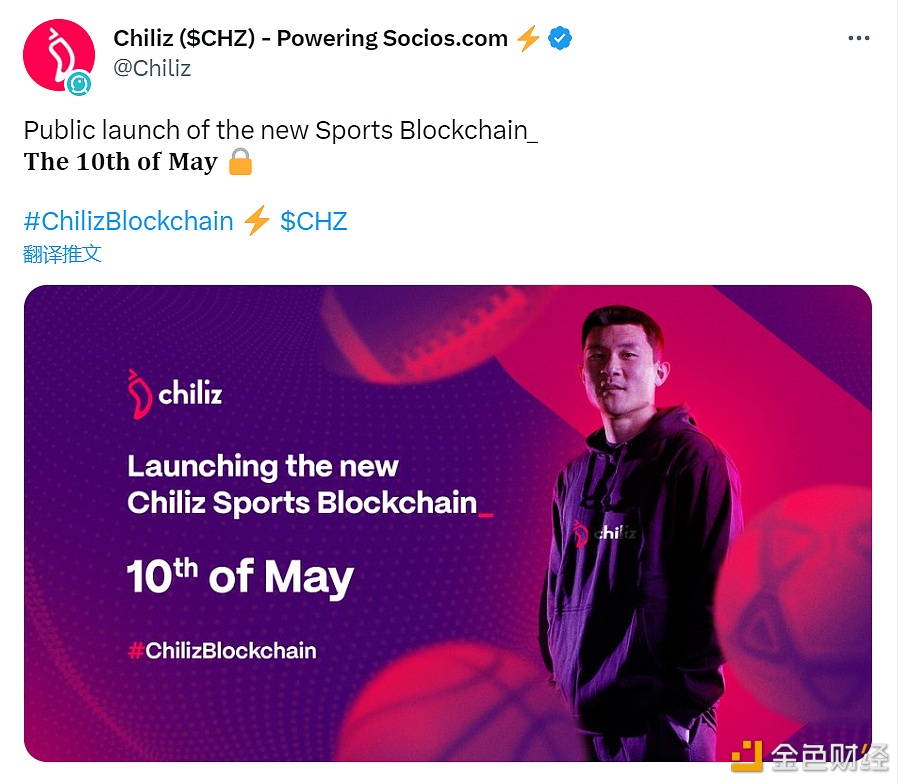Click the chiliz logo in the banner image
This screenshot has height=784, width=901.
coord(175,391)
